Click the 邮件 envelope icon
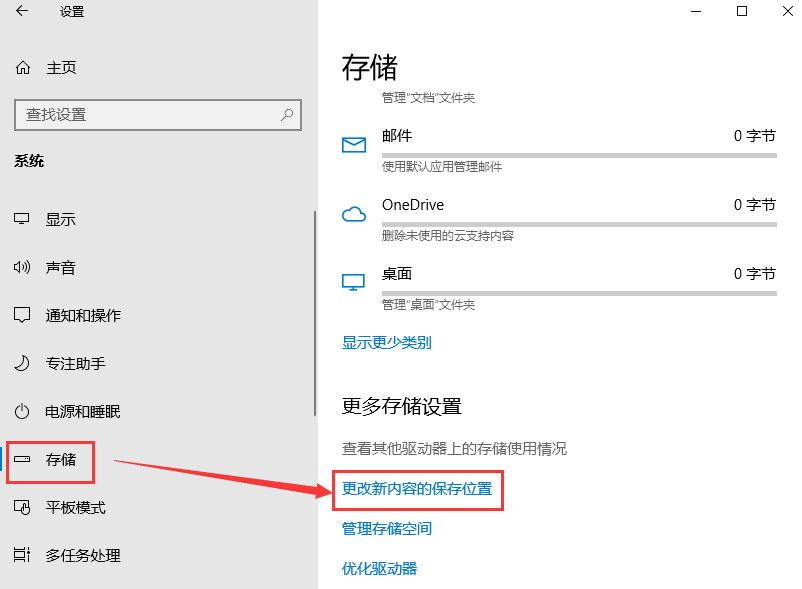802x589 pixels. [x=354, y=145]
